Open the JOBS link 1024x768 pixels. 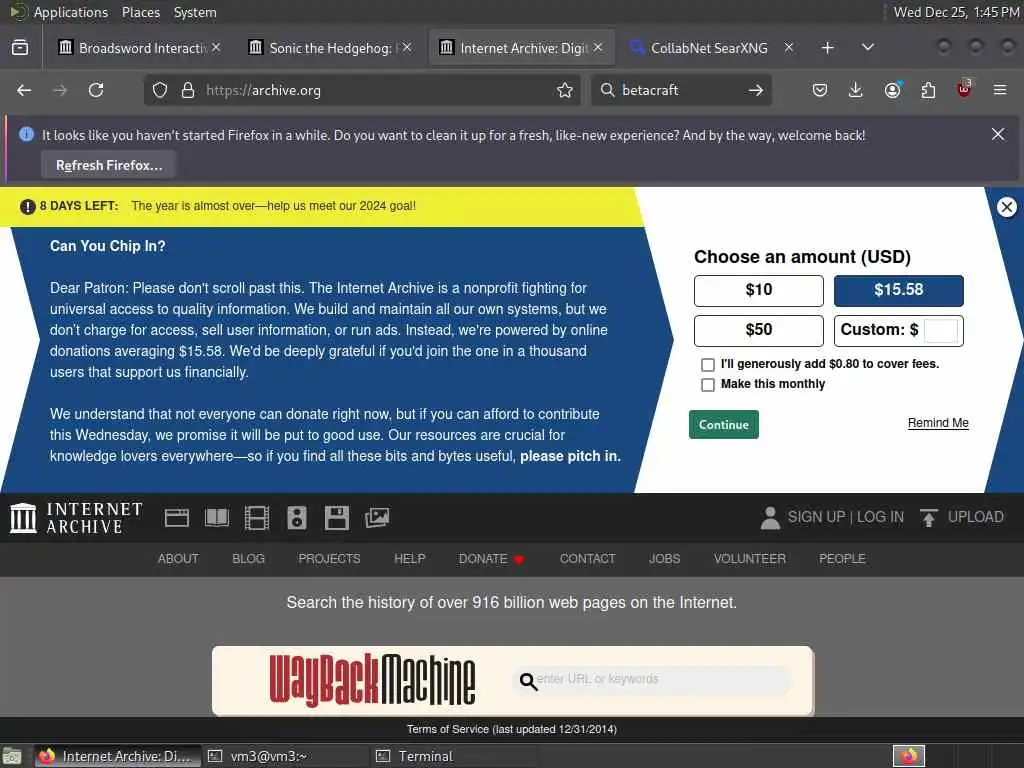coord(664,559)
